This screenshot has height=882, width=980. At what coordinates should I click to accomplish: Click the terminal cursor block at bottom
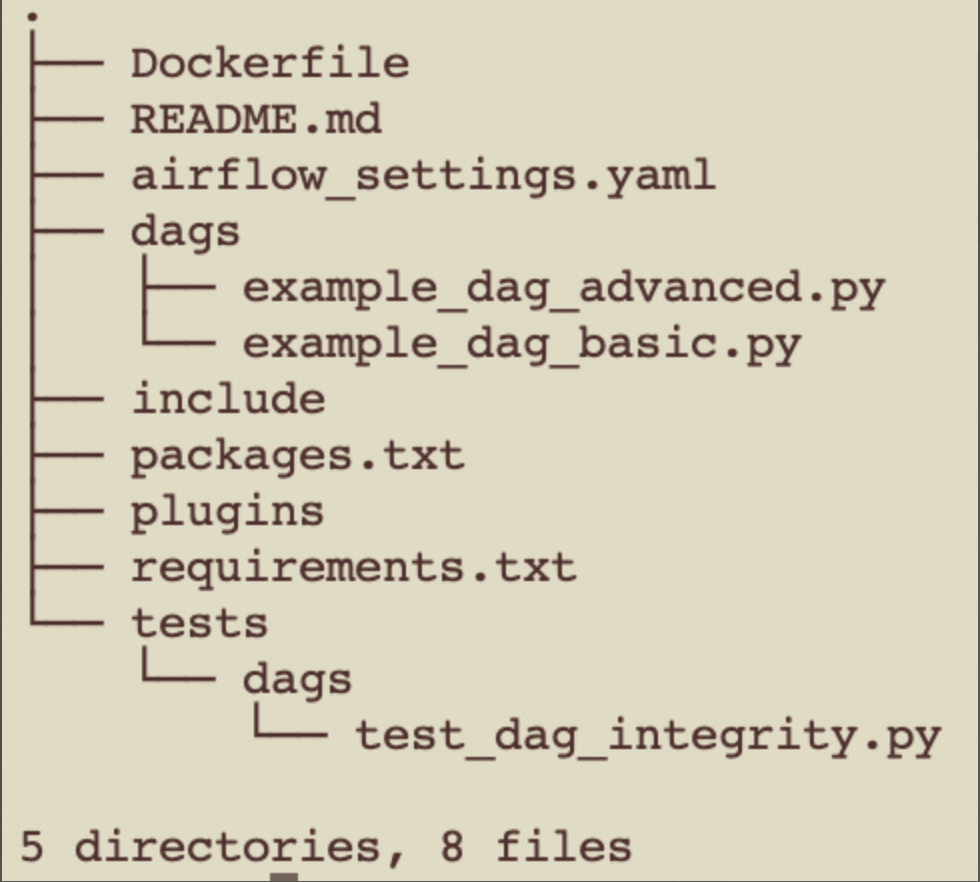284,877
